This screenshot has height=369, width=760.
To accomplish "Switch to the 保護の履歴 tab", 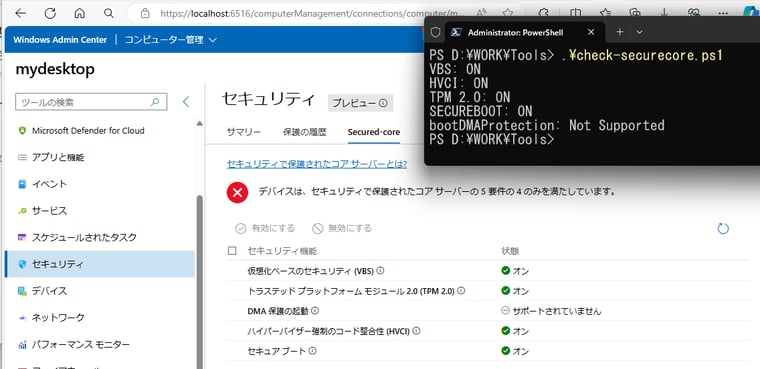I will pos(304,132).
